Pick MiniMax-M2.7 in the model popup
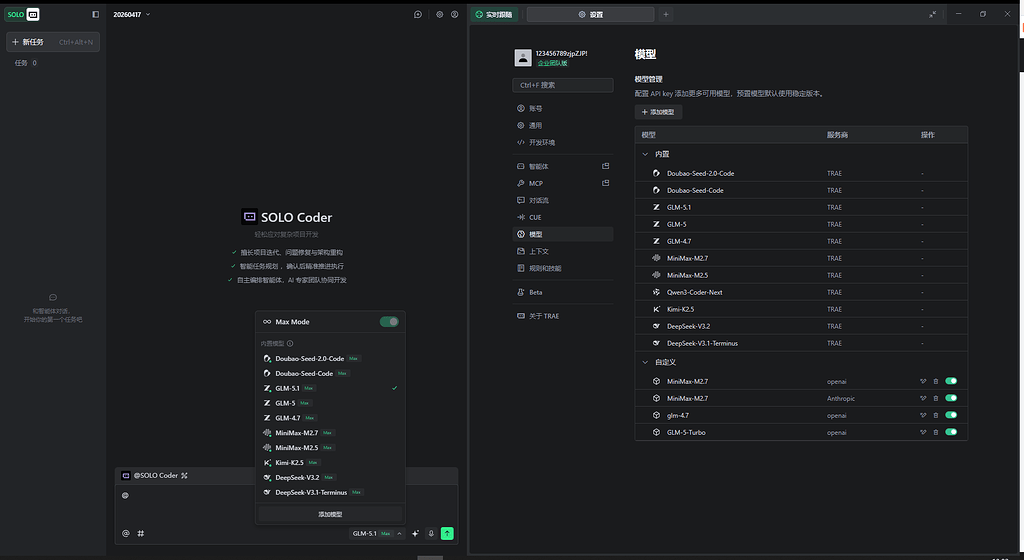 click(330, 433)
